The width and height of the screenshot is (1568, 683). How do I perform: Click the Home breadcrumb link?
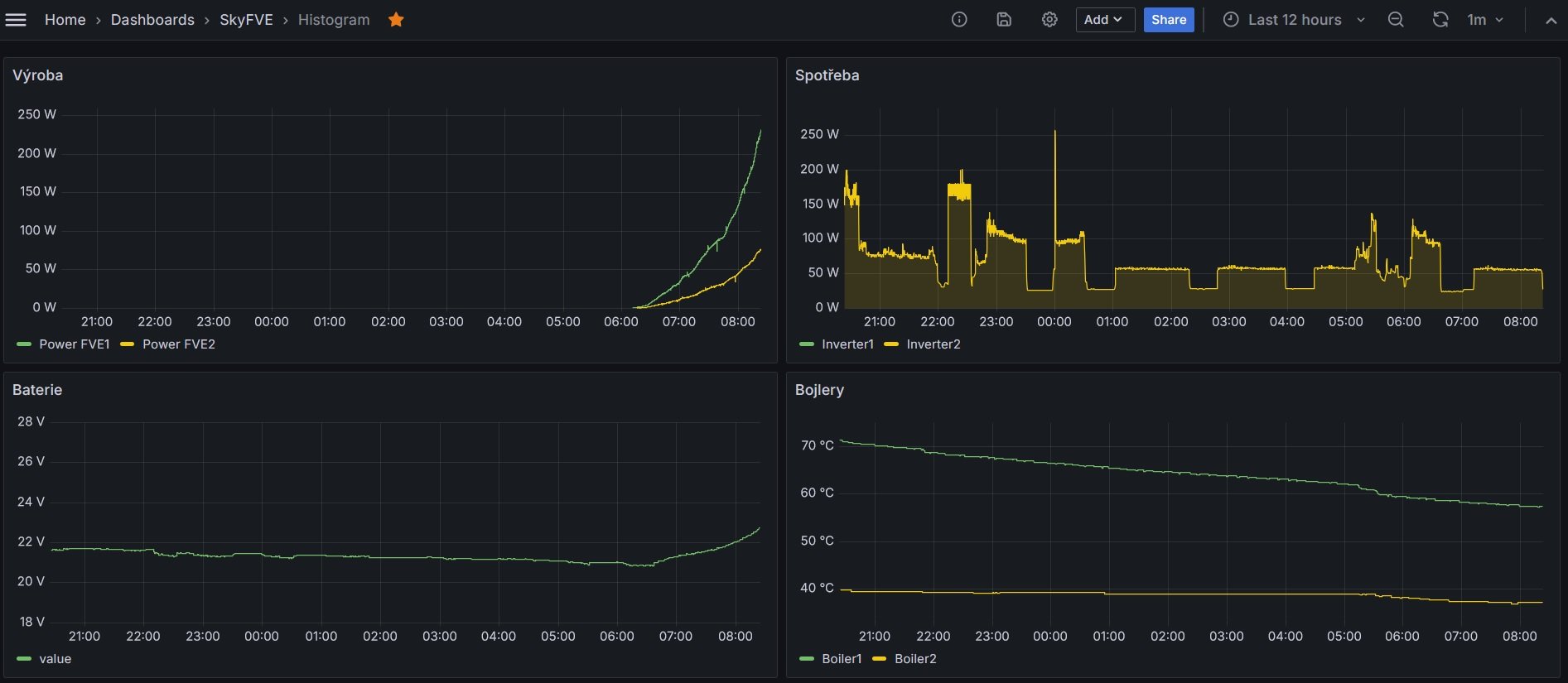65,20
